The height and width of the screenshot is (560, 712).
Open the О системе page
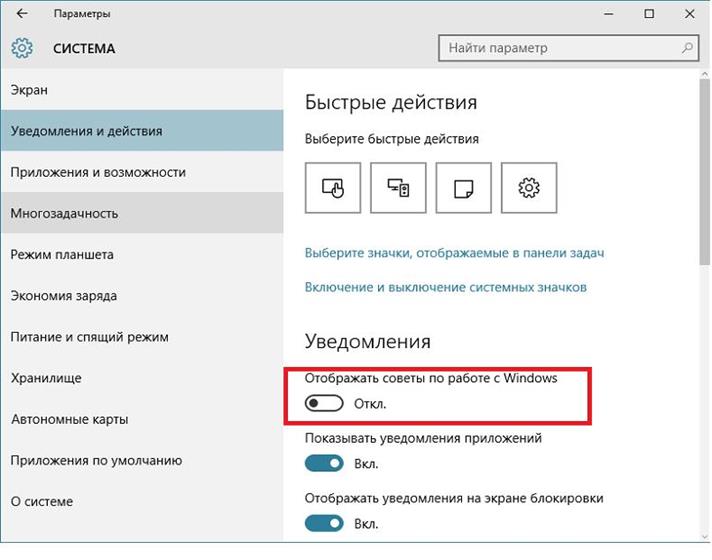click(42, 501)
